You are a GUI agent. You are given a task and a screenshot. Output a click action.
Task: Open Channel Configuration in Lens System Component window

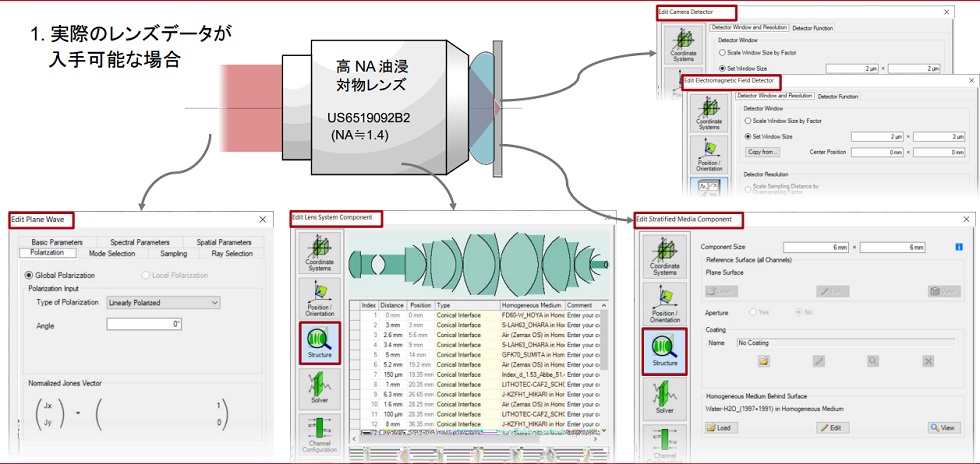[x=319, y=433]
